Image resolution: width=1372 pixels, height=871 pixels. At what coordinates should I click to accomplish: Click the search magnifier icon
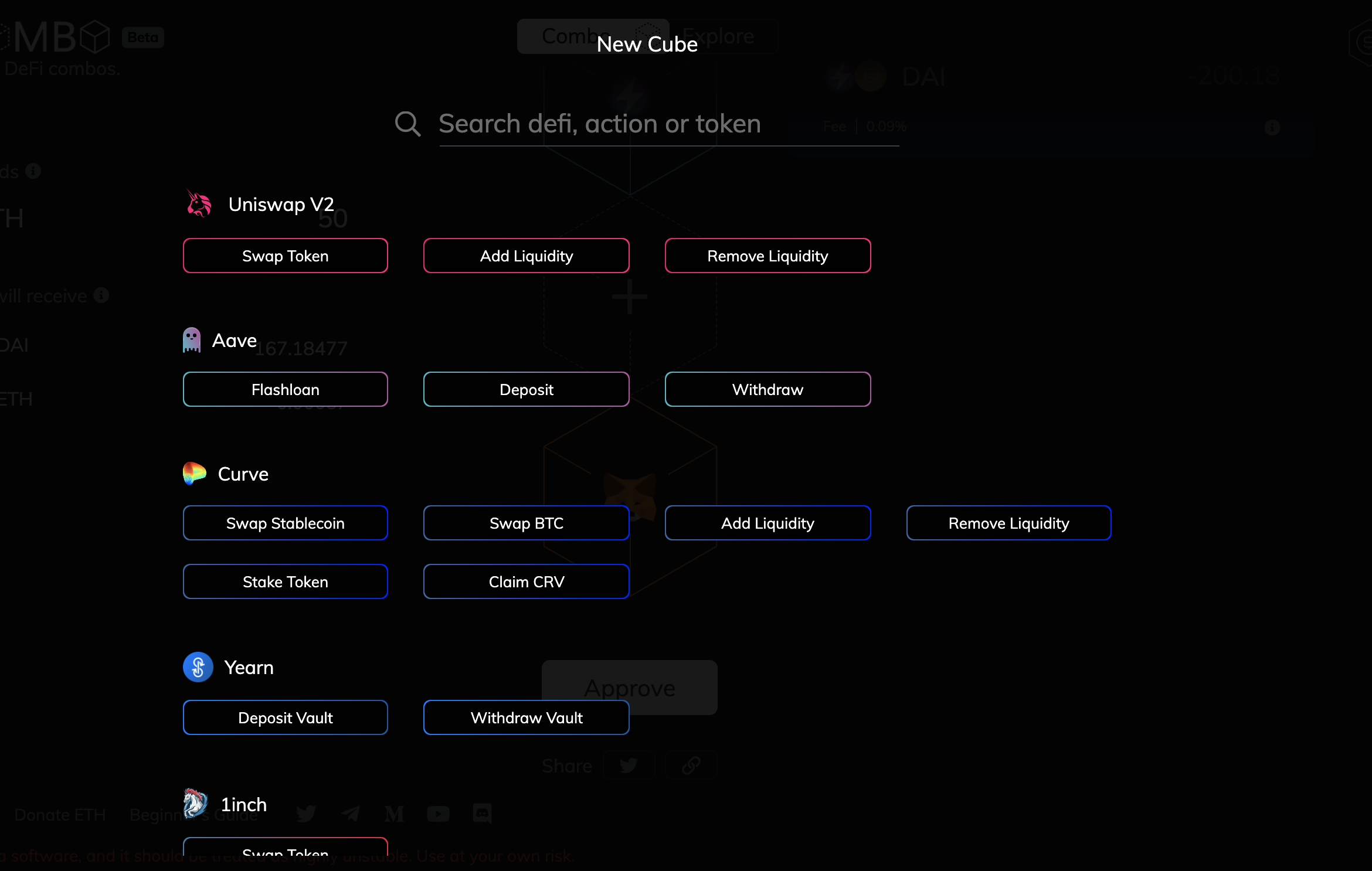click(407, 124)
